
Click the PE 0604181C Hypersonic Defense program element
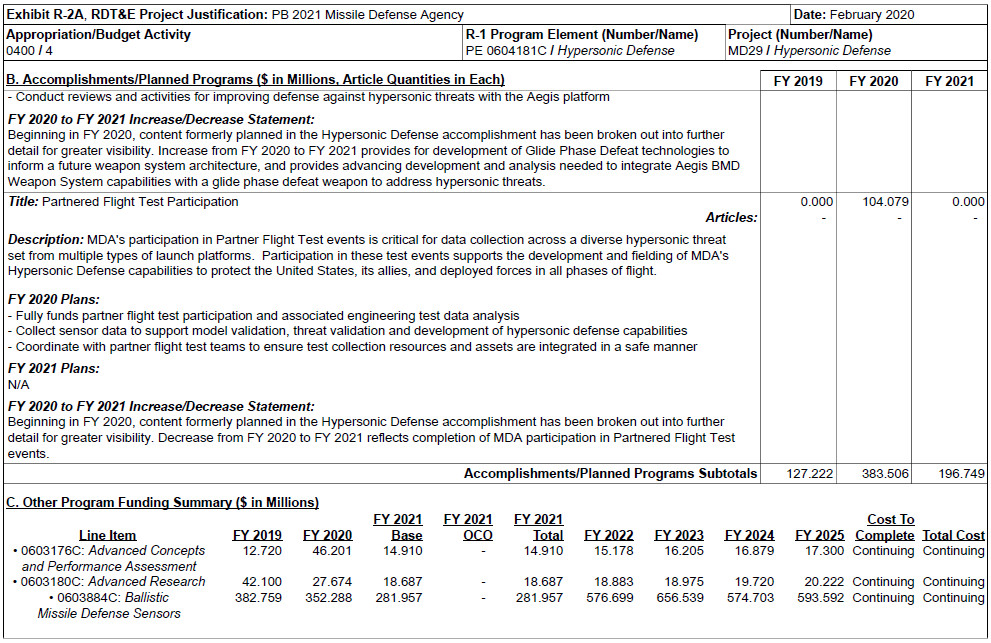coord(570,50)
